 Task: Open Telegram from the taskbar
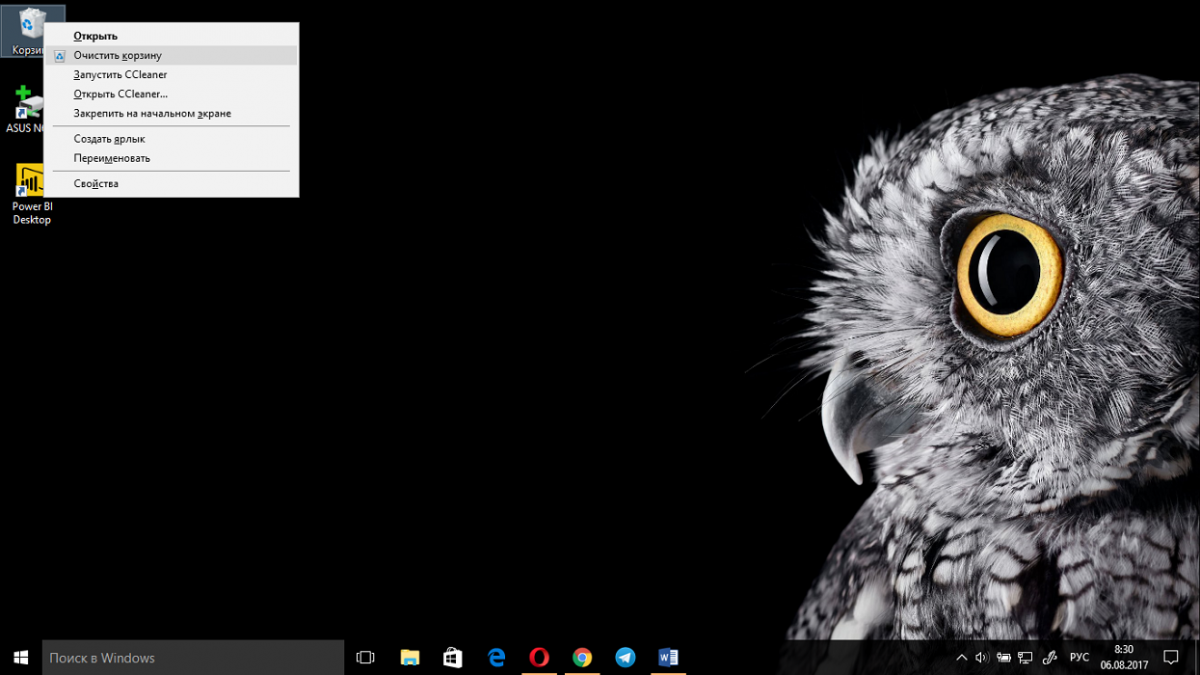tap(625, 657)
